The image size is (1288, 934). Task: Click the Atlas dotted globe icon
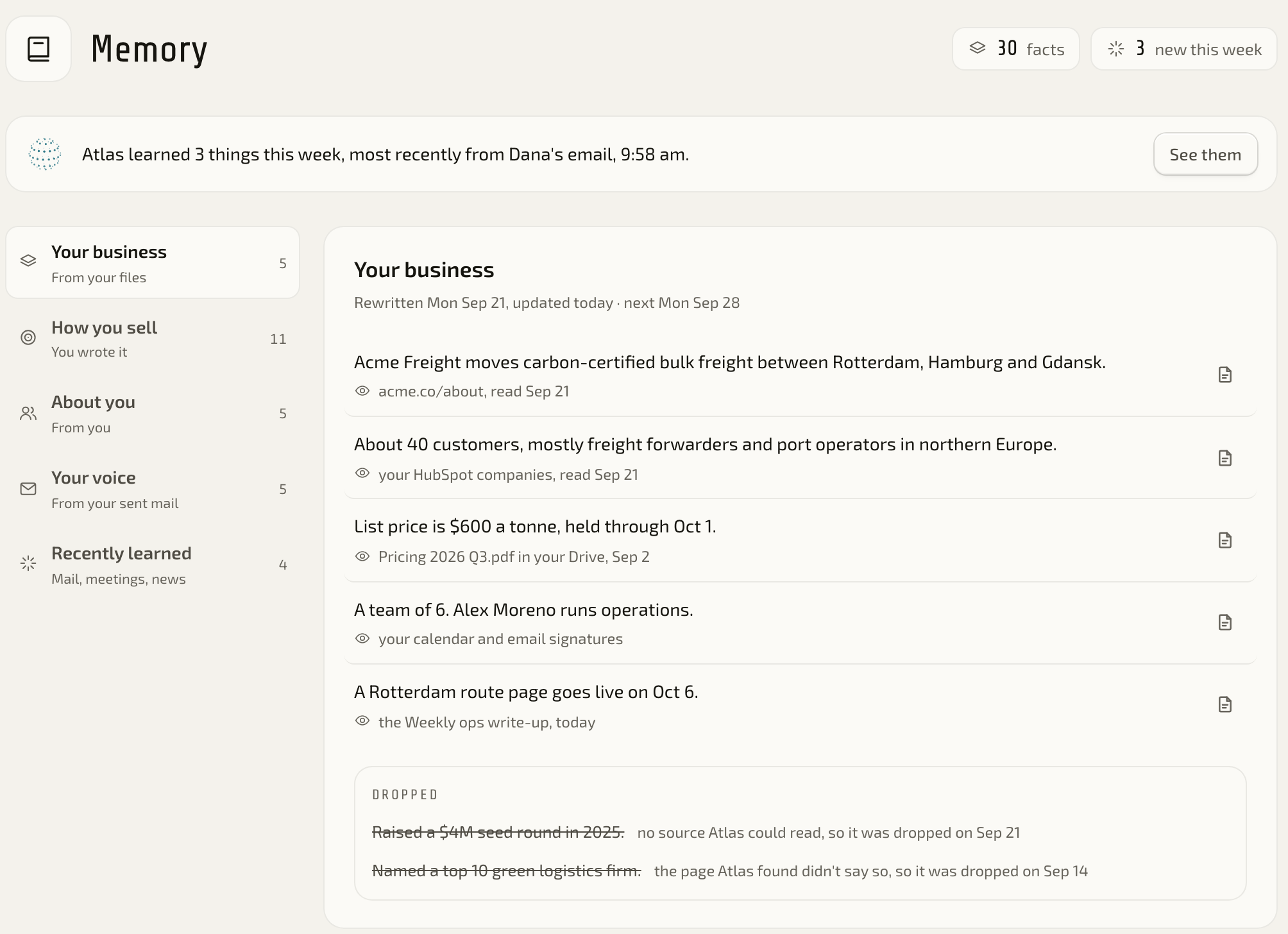45,154
